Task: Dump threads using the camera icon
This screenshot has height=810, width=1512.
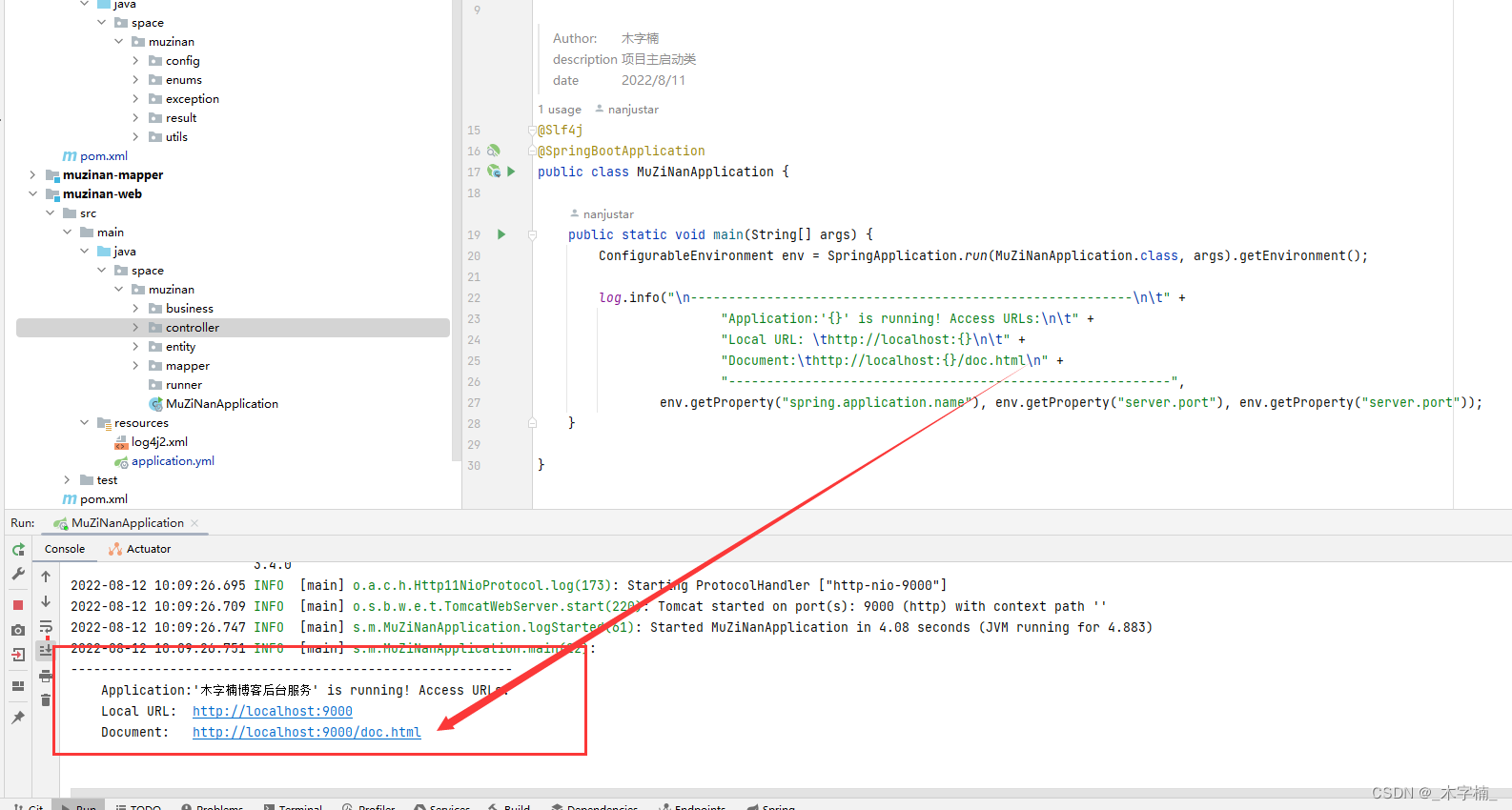Action: (18, 630)
